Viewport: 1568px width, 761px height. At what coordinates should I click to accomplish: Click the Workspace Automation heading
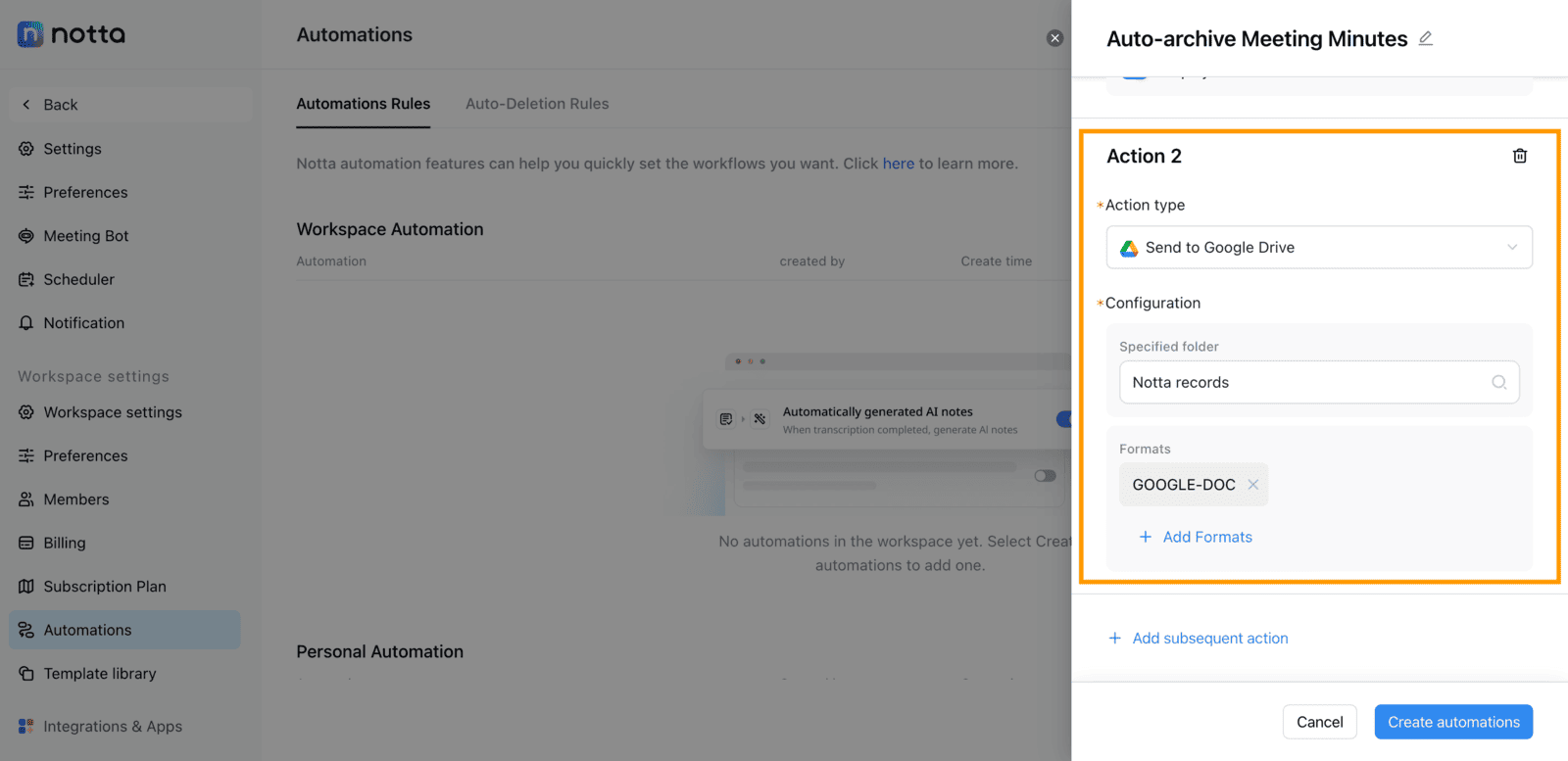tap(390, 229)
